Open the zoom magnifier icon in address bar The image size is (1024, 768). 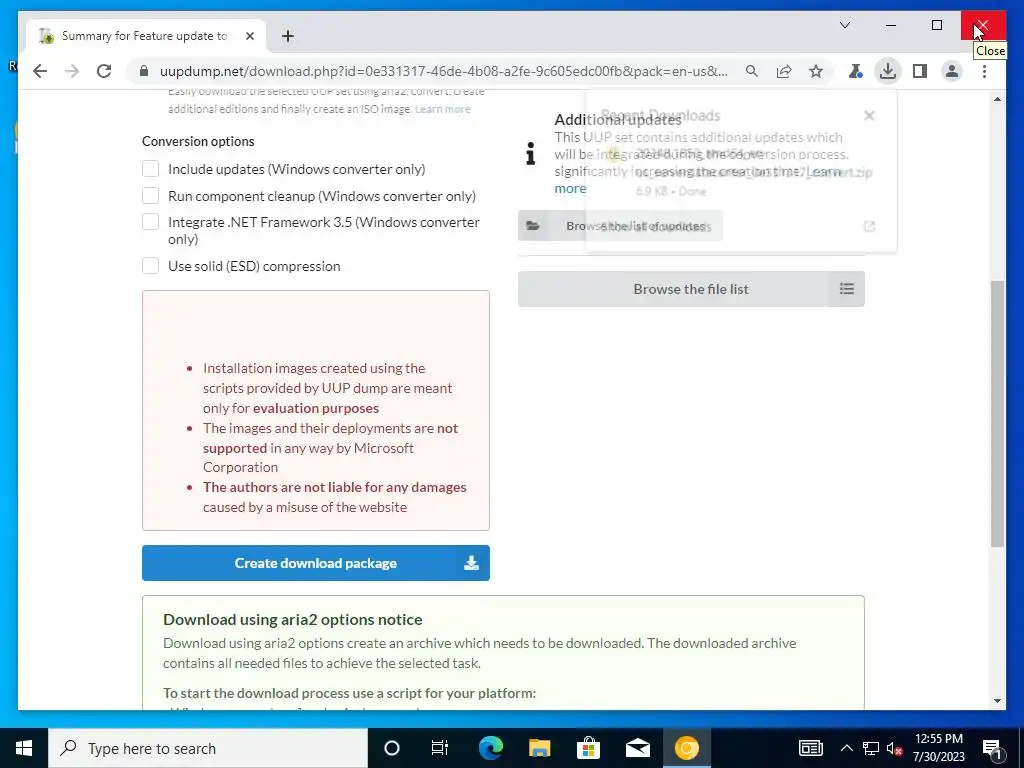(x=752, y=71)
